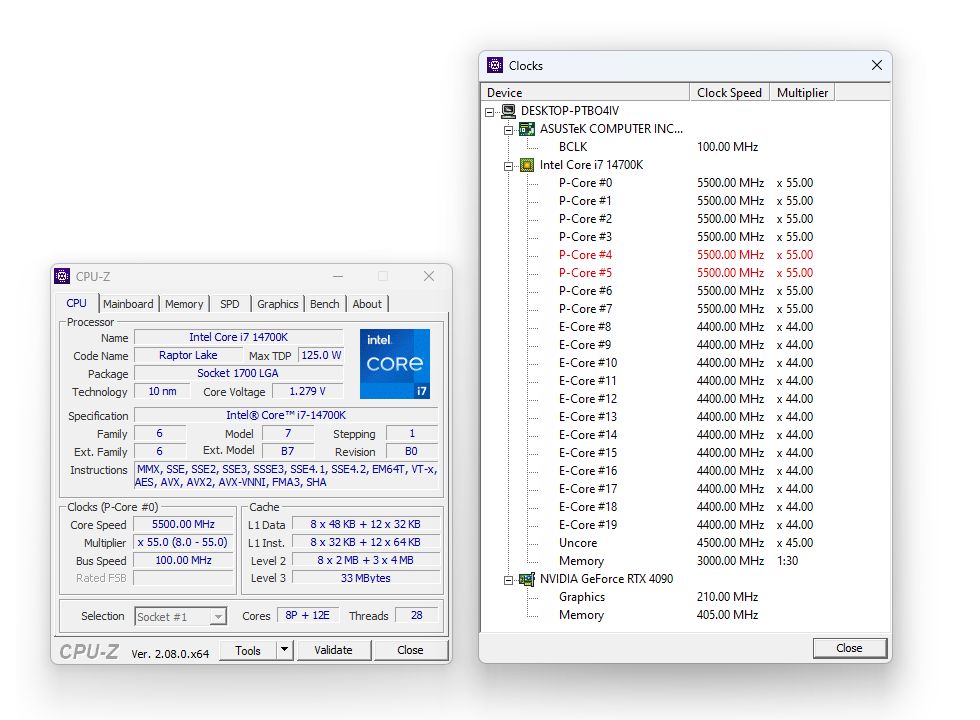Screen dimensions: 980x720
Task: Click the Multiplier value x 55.0 (8.0 - 55.0)
Action: pos(184,542)
